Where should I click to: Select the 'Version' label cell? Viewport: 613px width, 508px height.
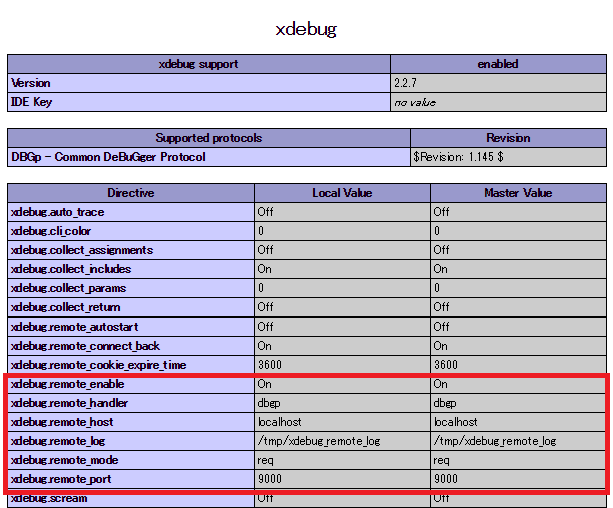[x=199, y=83]
